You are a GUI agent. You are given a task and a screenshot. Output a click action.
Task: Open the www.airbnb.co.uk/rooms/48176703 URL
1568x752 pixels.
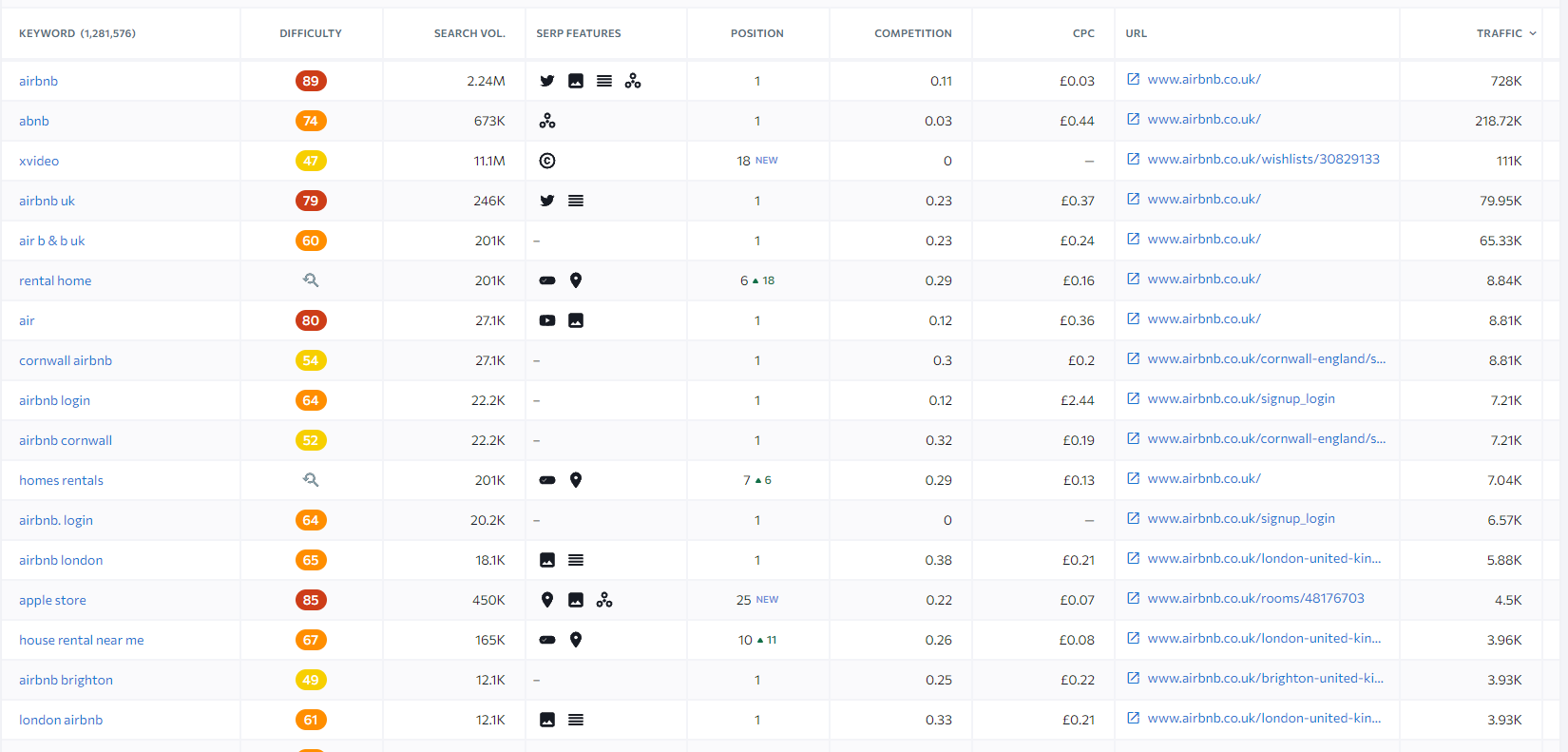point(1256,598)
